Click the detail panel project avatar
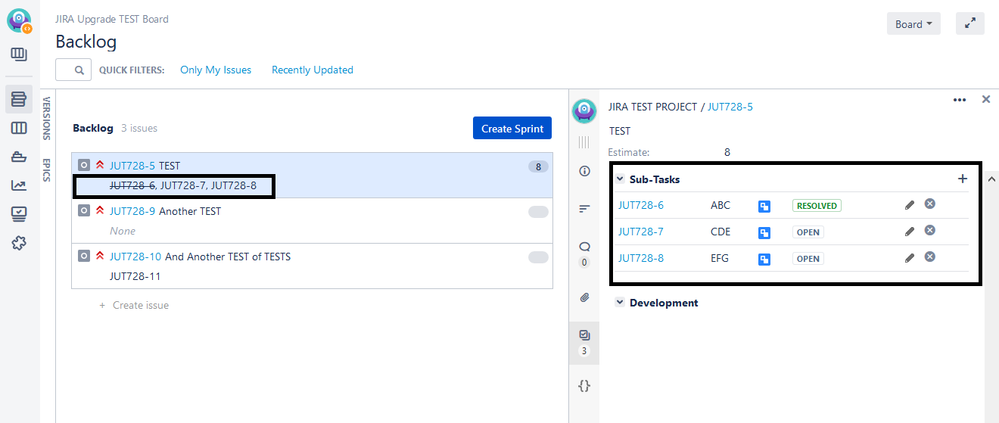The width and height of the screenshot is (999, 423). point(584,111)
